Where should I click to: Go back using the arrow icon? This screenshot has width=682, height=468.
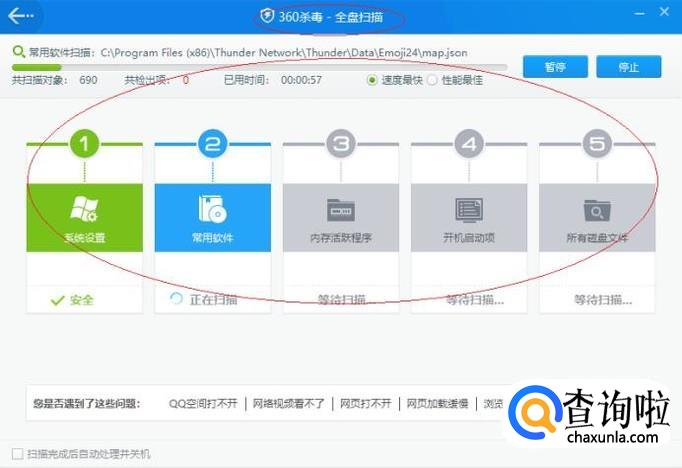20,16
